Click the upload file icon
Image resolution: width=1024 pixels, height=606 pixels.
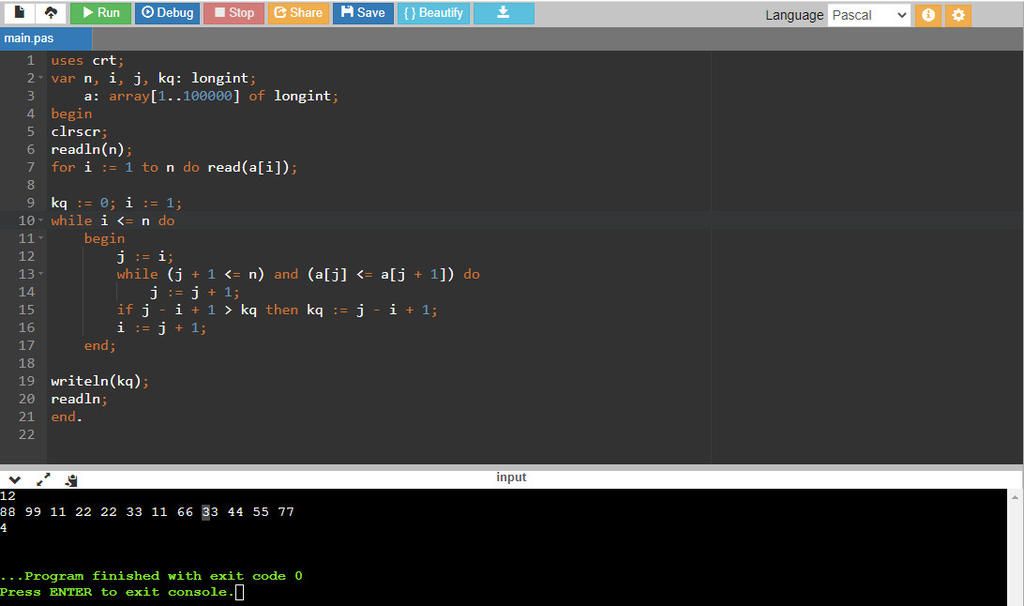click(50, 12)
